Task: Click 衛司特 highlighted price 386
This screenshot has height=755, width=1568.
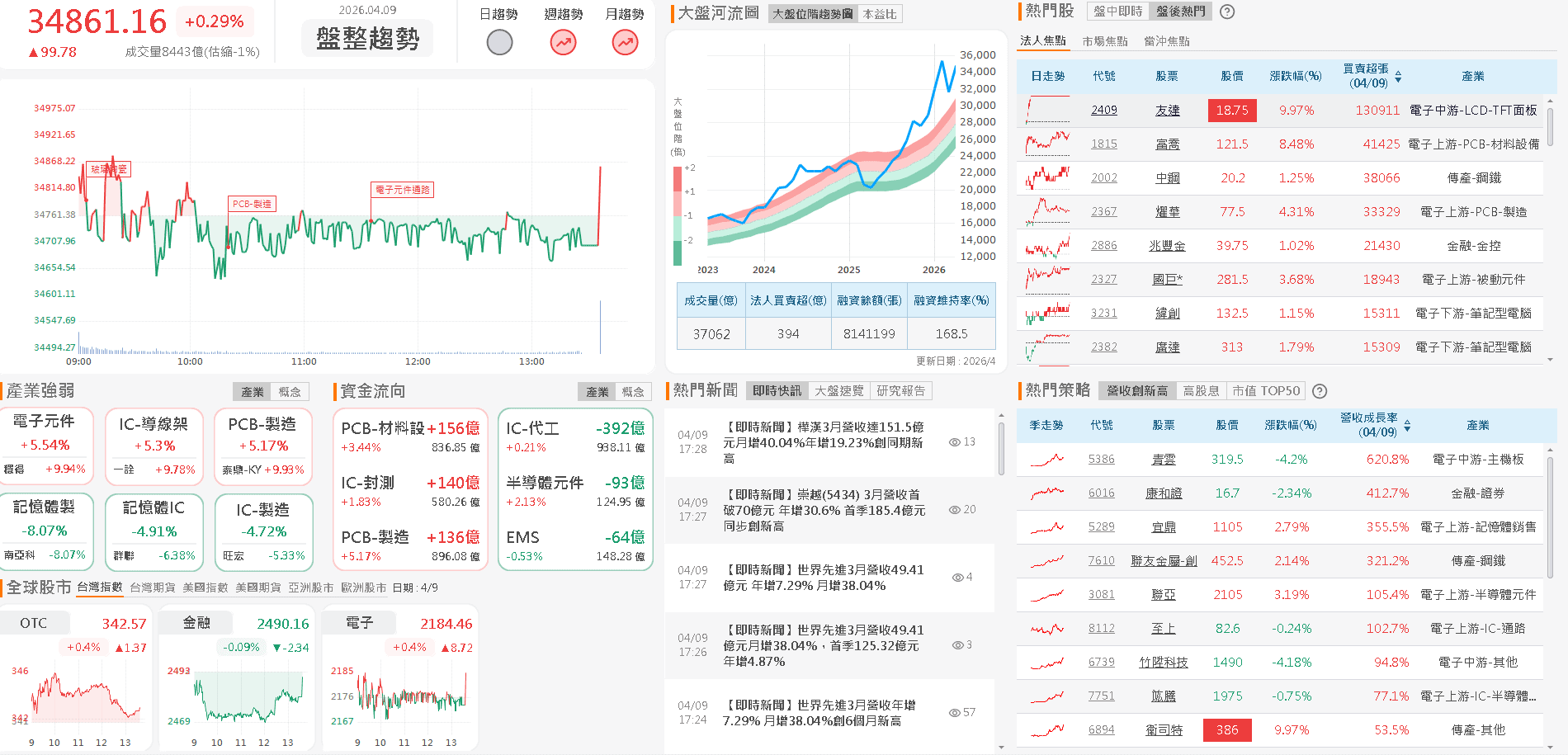Action: [x=1227, y=730]
